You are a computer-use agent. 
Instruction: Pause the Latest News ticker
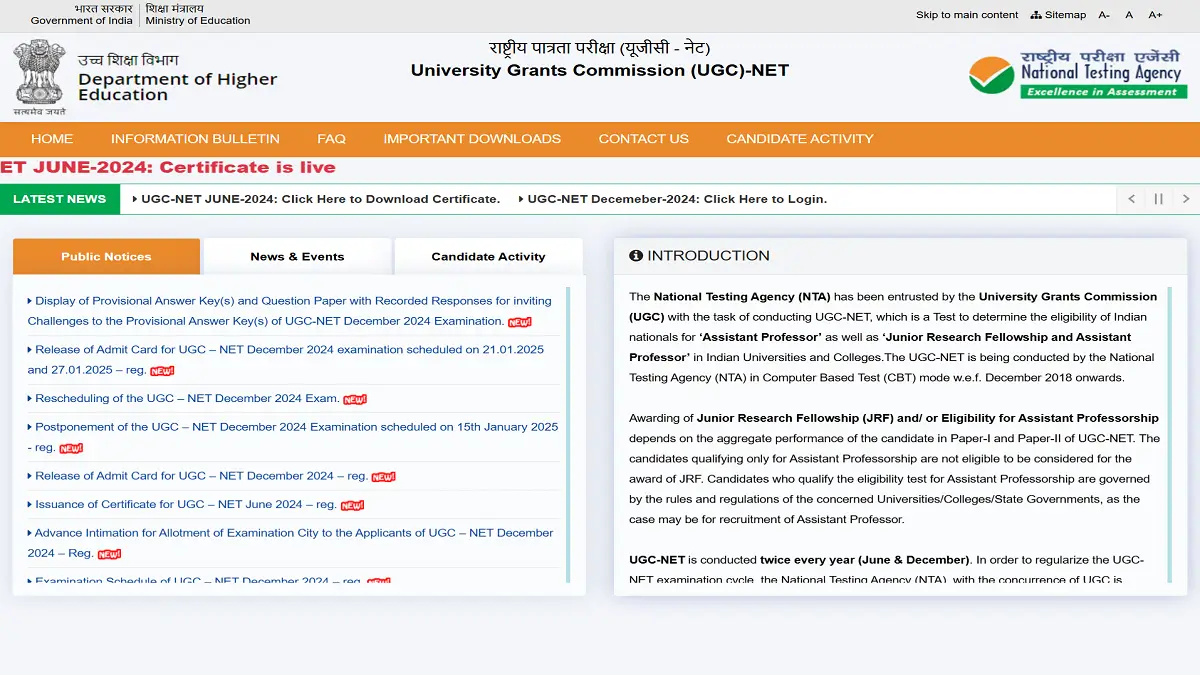(1158, 198)
